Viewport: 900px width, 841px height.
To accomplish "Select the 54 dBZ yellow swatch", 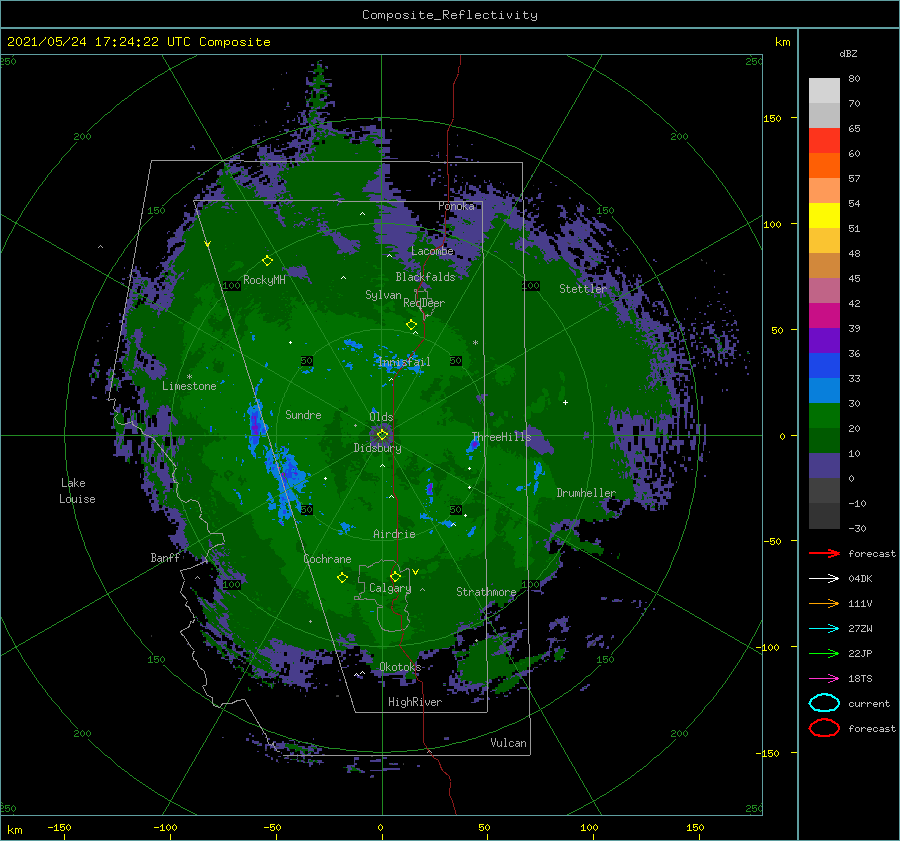I will [824, 215].
